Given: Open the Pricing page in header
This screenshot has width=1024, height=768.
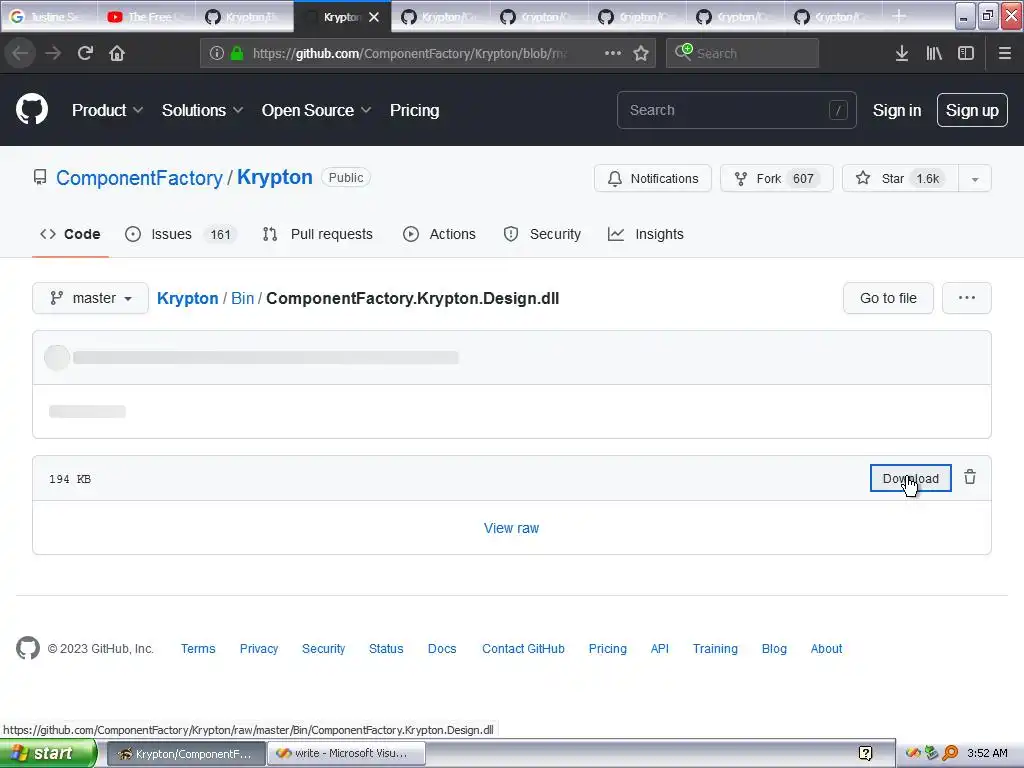Looking at the screenshot, I should [x=414, y=110].
